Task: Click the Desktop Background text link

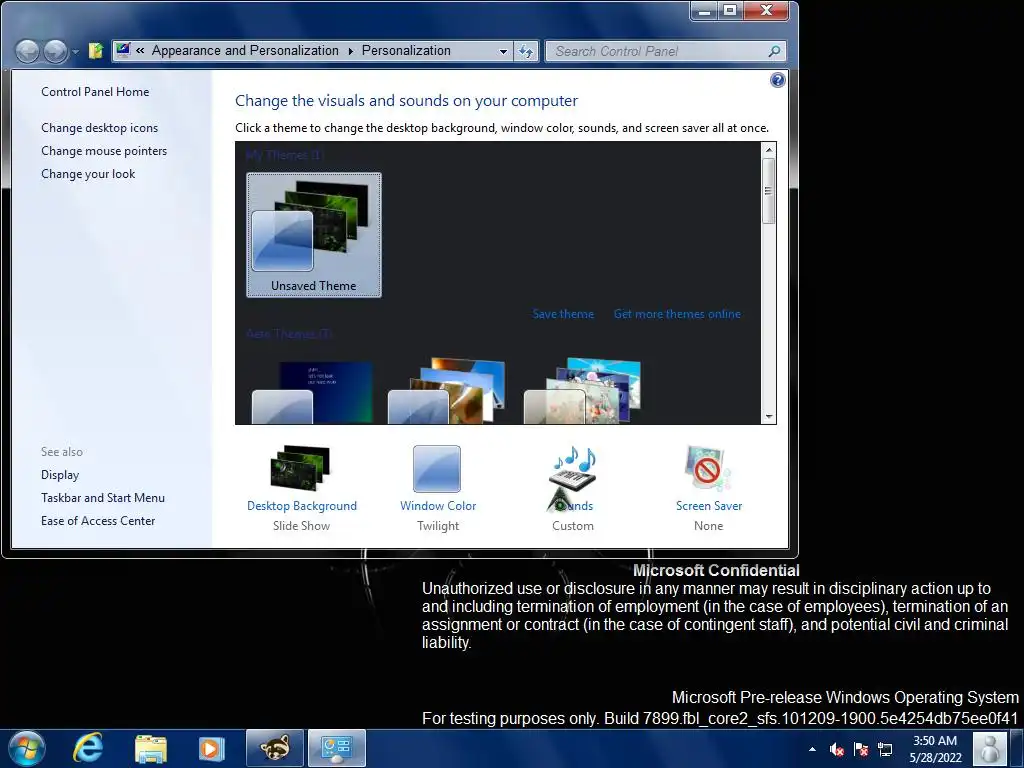Action: click(x=302, y=506)
